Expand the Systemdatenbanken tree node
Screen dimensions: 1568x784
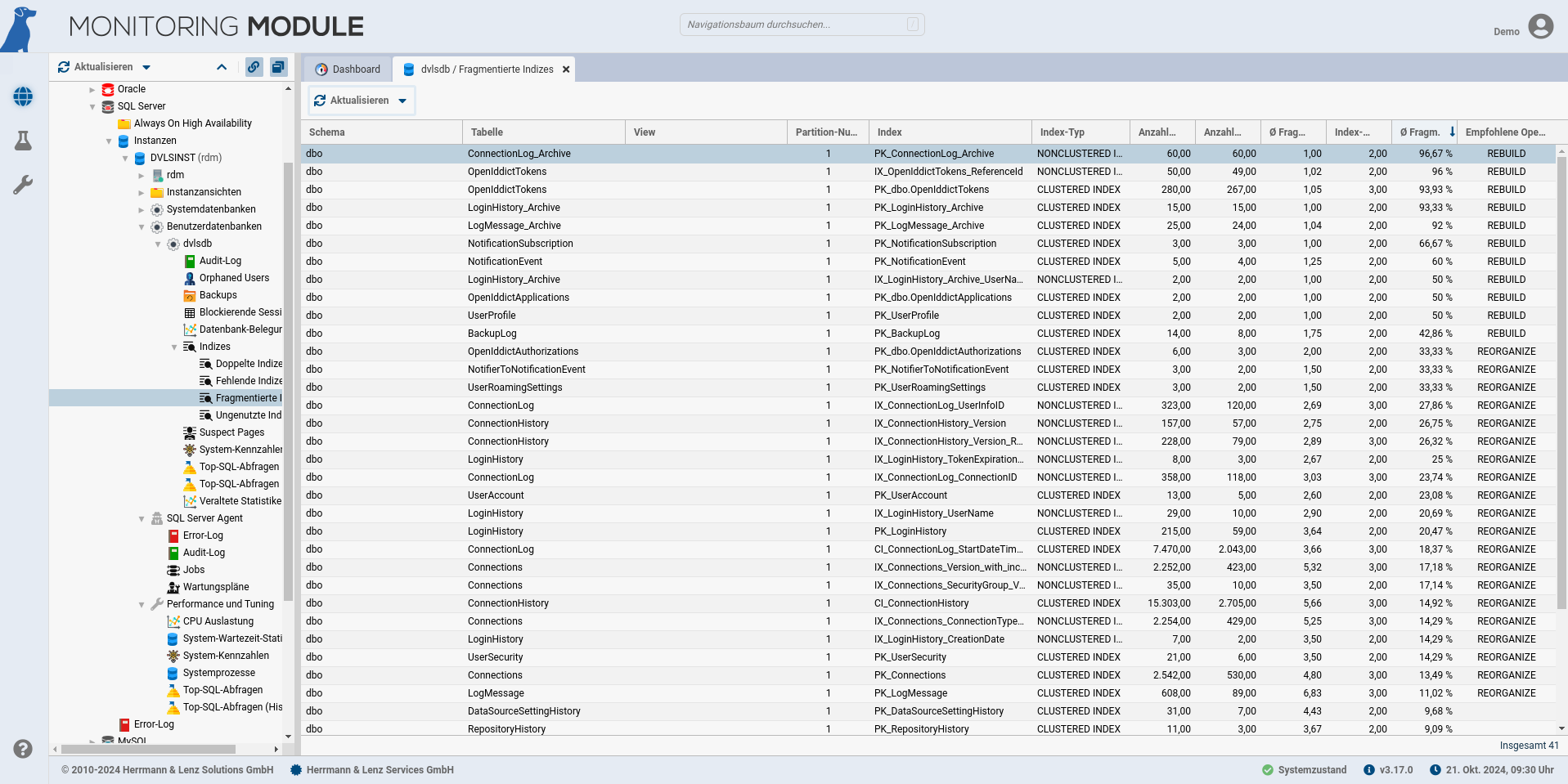[142, 209]
